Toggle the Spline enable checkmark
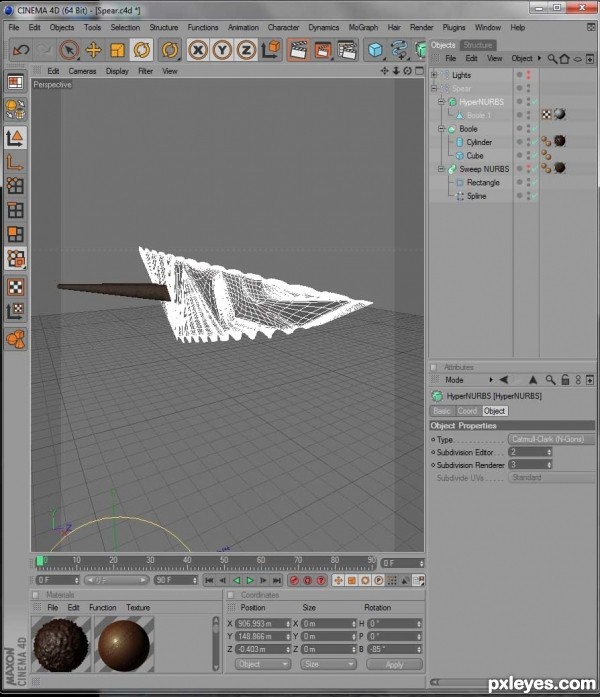This screenshot has height=697, width=600. (535, 196)
